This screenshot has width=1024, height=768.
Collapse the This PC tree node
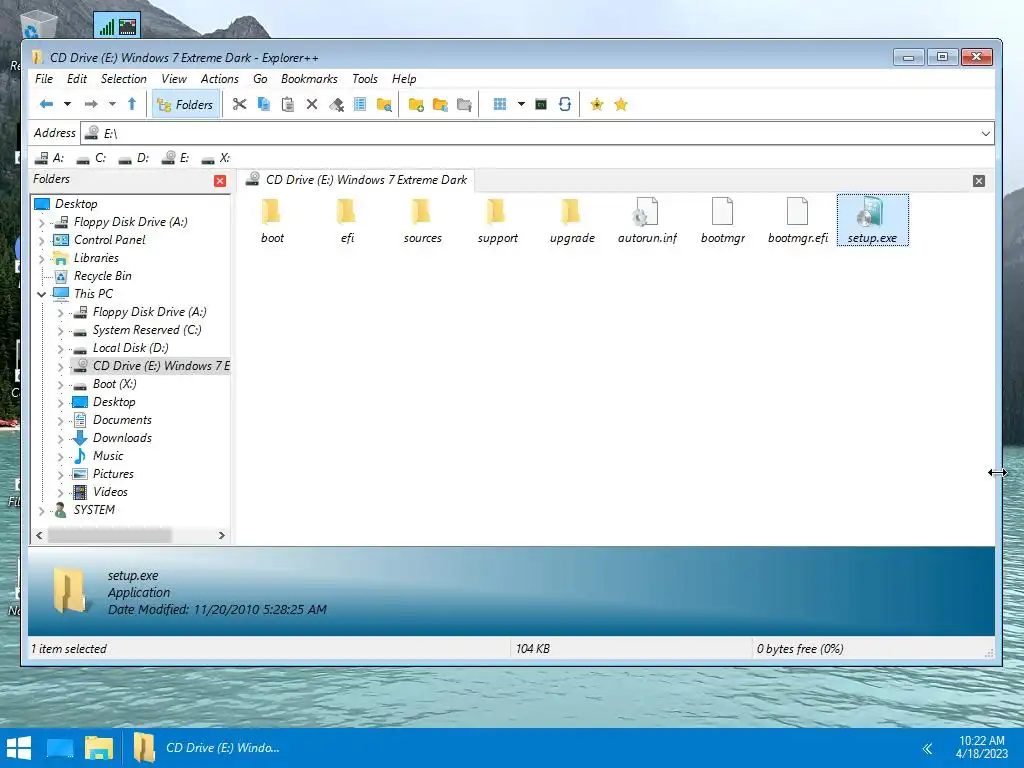pos(42,295)
